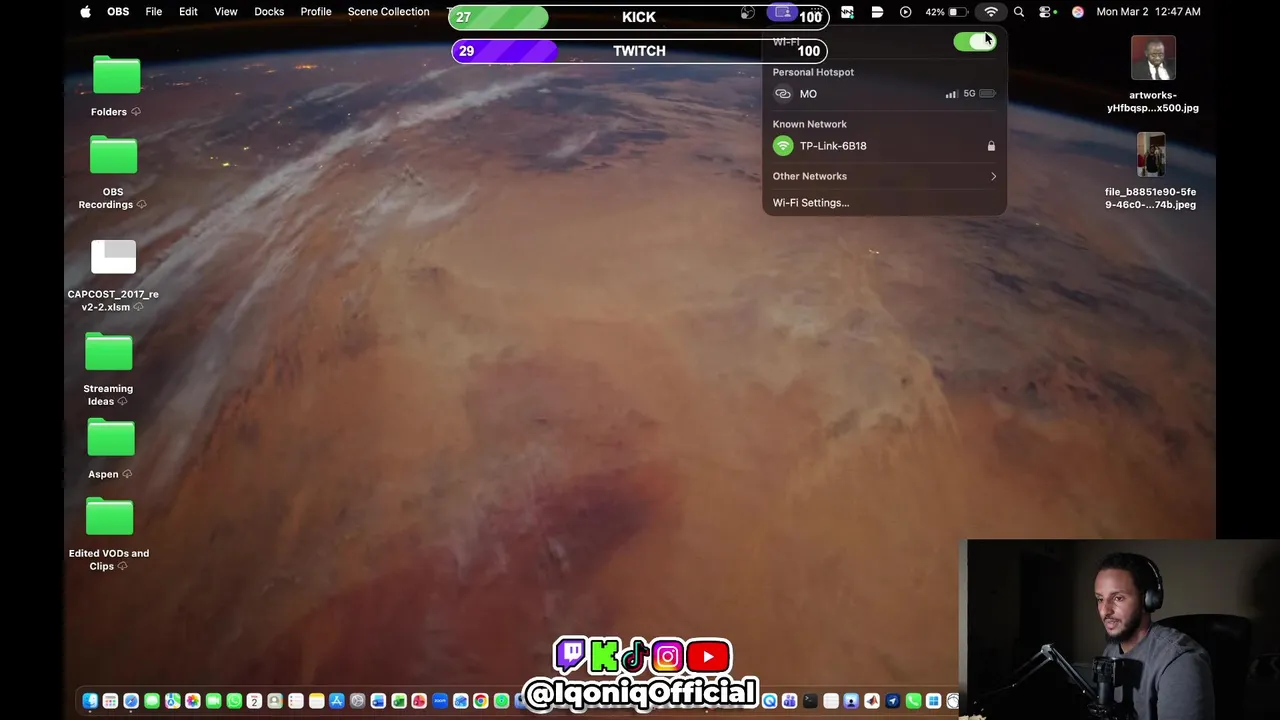Open the date and time Mon Mar 2
The image size is (1280, 720).
tap(1148, 12)
